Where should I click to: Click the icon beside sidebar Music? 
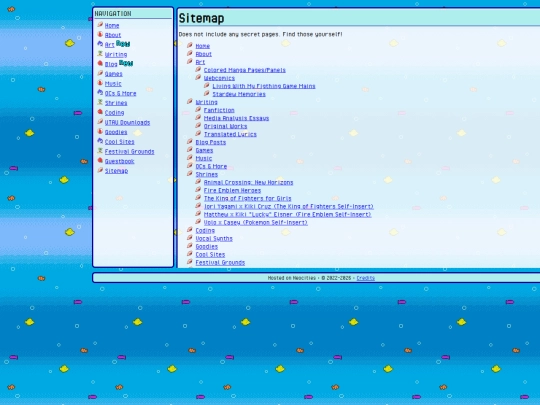(100, 83)
